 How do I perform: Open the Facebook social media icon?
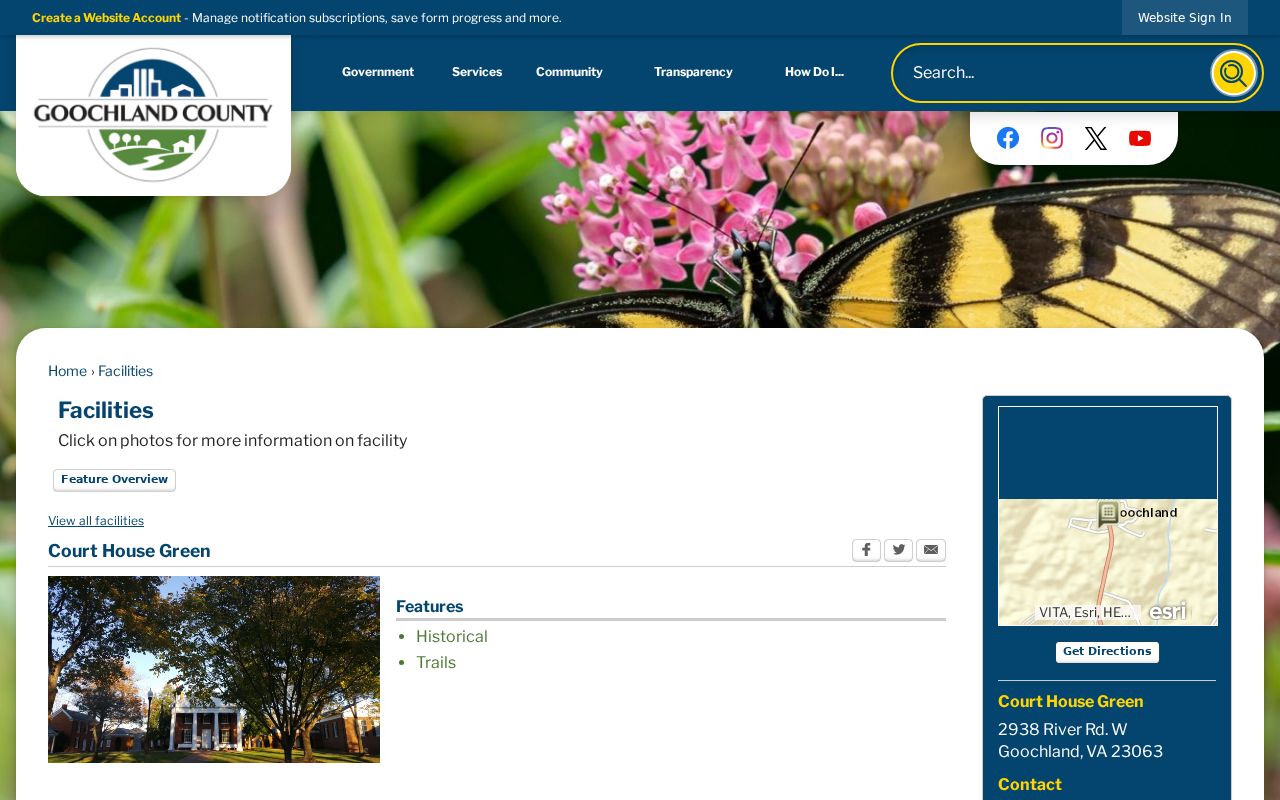click(x=1008, y=138)
